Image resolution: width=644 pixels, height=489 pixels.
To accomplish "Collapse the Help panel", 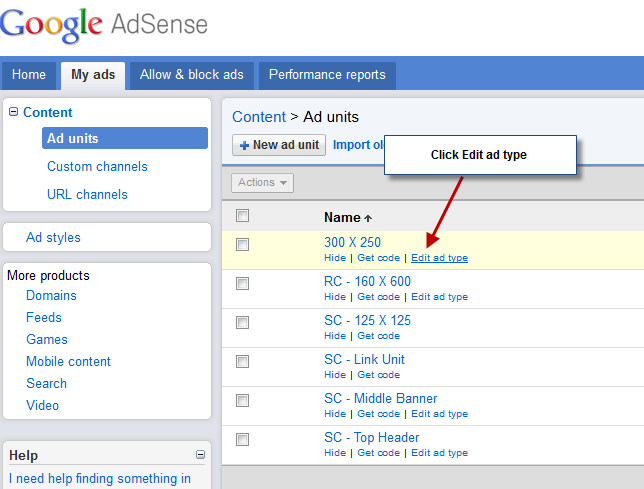I will coord(200,455).
